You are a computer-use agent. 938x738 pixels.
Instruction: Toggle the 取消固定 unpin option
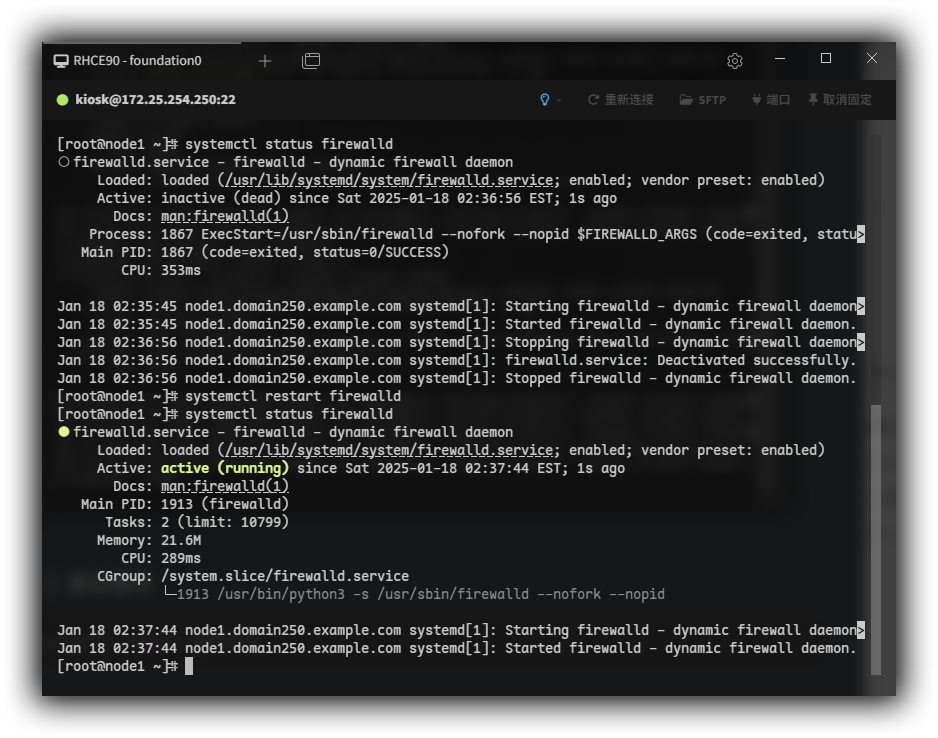[840, 100]
